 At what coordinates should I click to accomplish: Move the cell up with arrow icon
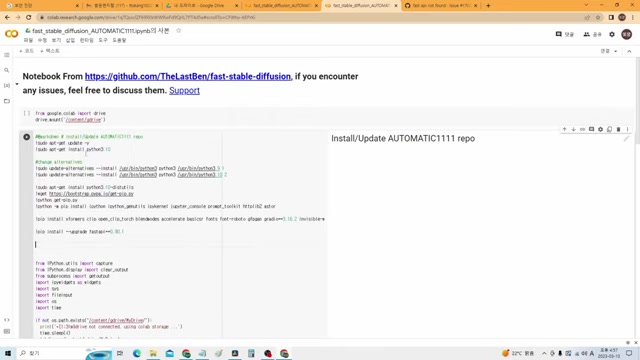[x=564, y=129]
